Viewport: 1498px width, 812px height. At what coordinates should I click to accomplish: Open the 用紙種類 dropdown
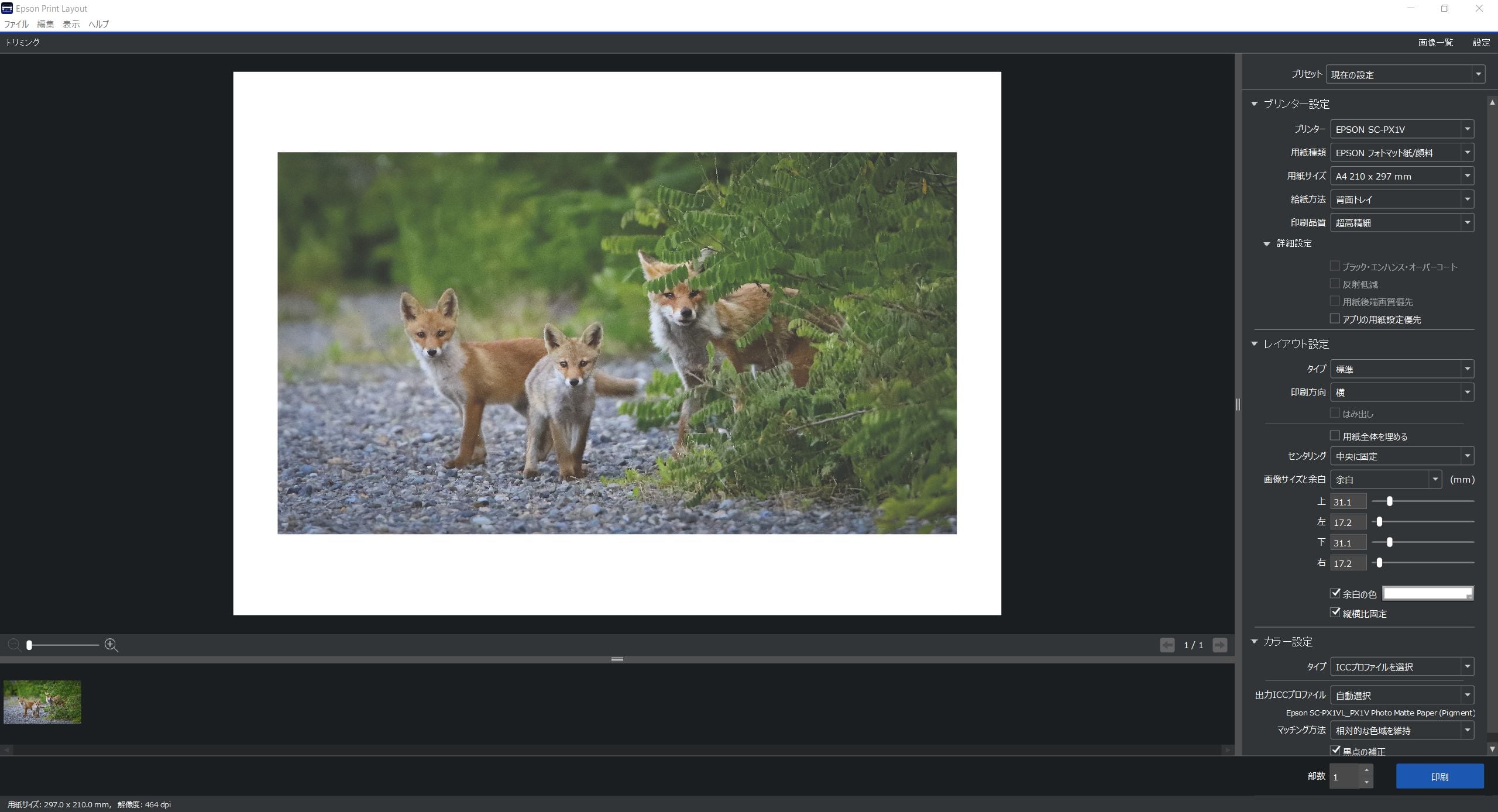(1402, 153)
